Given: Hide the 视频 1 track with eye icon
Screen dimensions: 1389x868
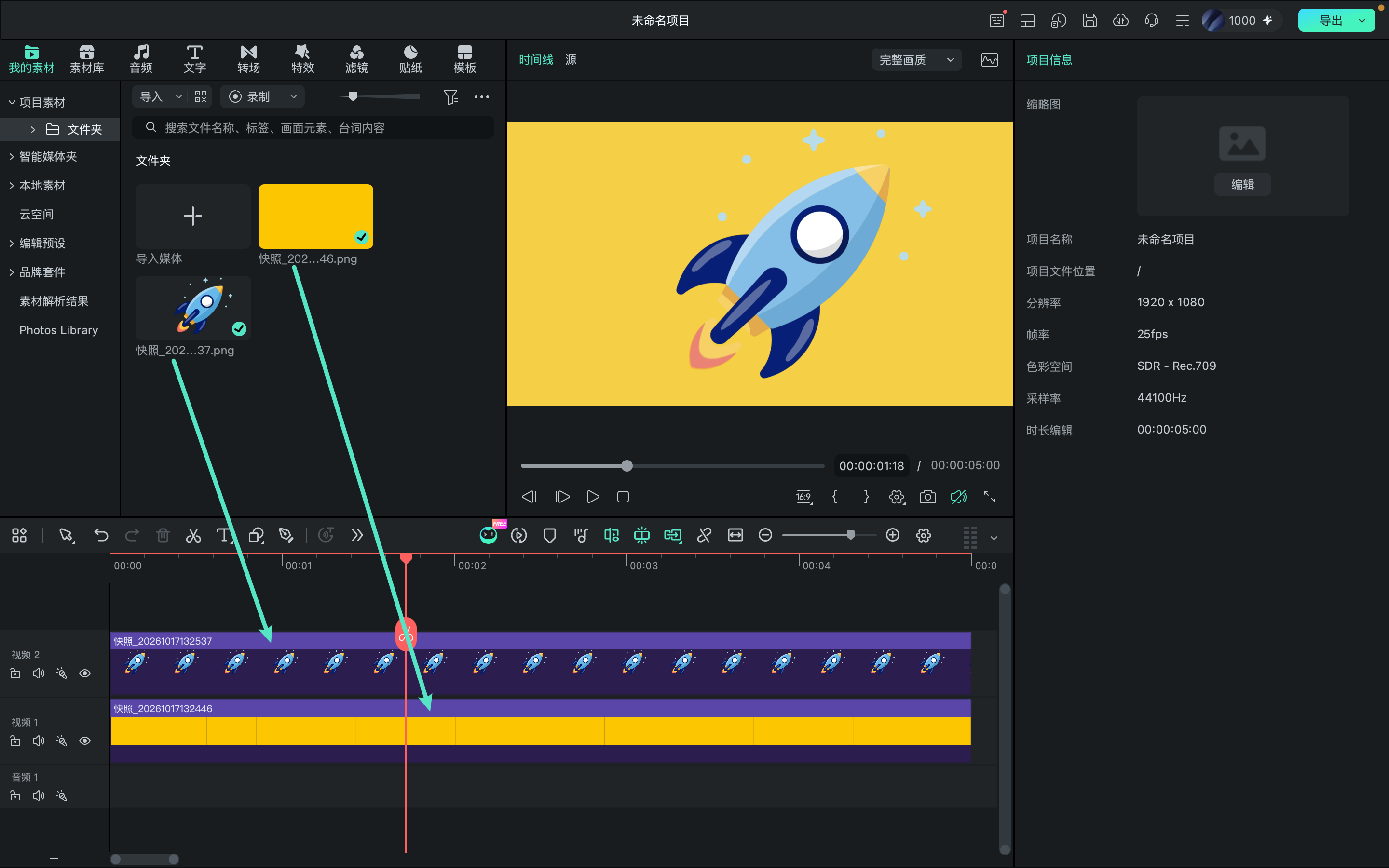Looking at the screenshot, I should pos(85,741).
